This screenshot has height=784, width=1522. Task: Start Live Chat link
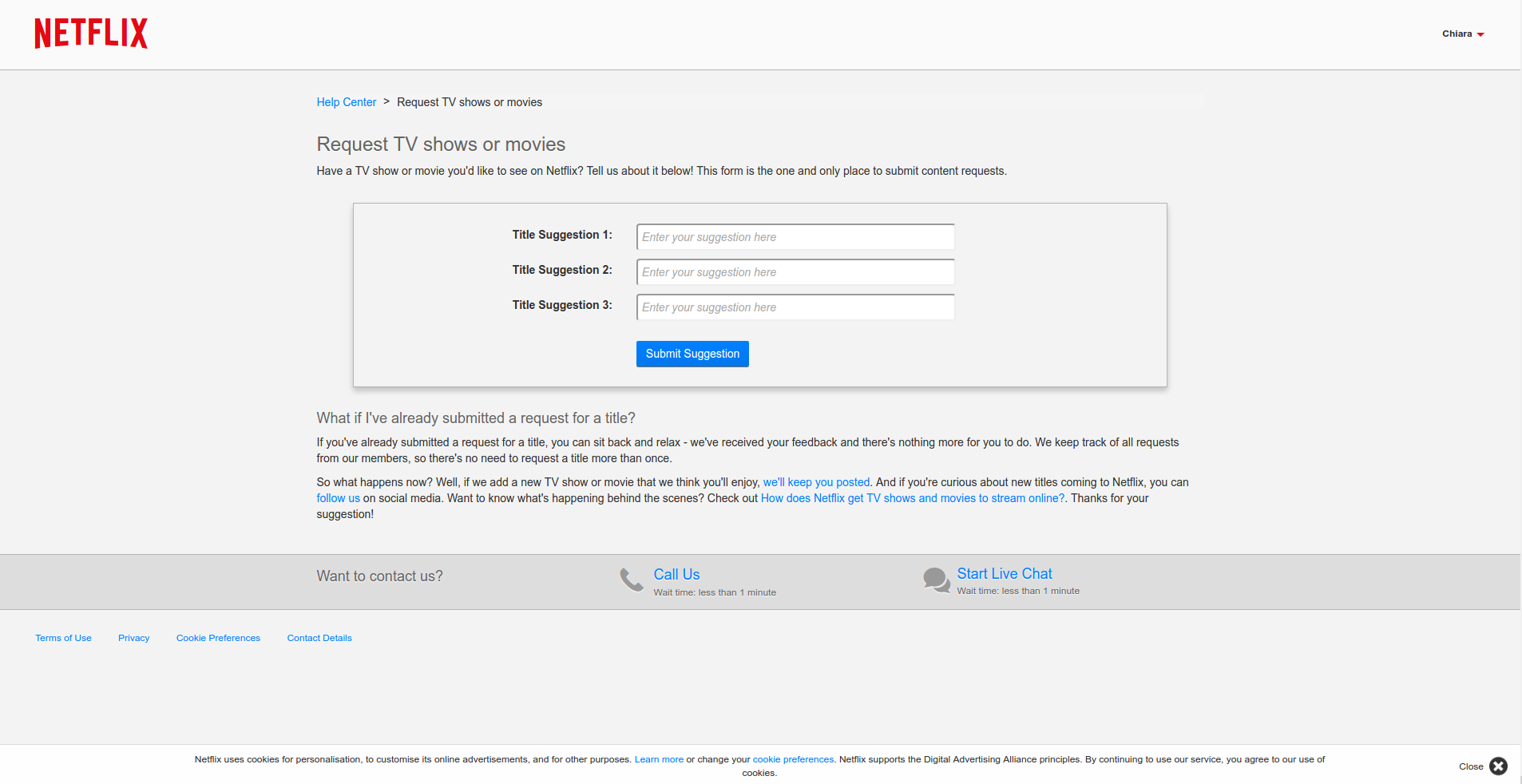pyautogui.click(x=1005, y=573)
